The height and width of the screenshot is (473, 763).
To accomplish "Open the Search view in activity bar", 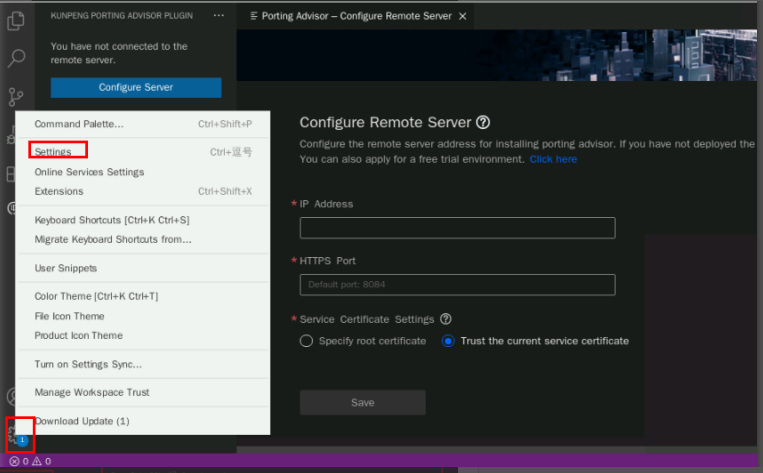I will (x=16, y=58).
